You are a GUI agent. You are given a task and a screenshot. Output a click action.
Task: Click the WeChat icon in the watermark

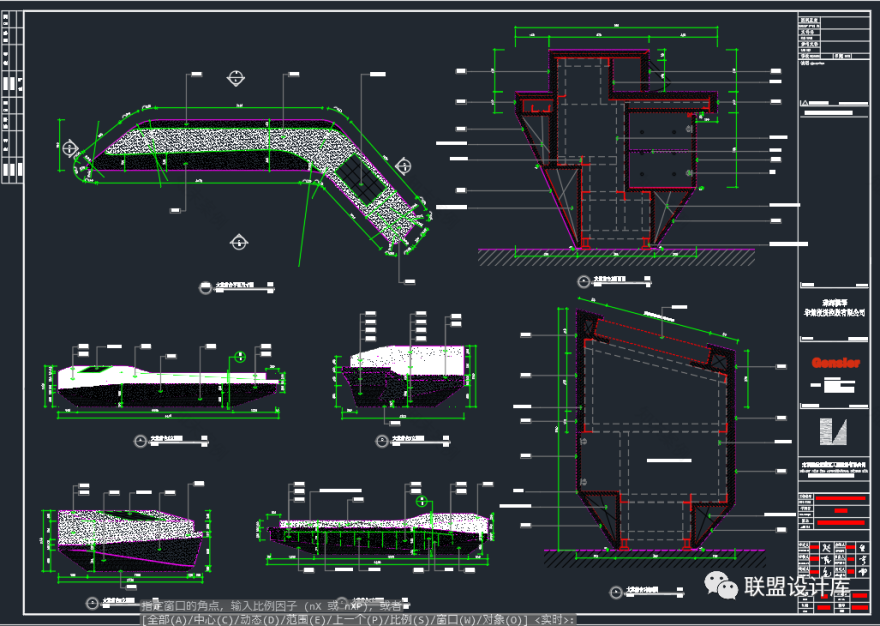[x=720, y=586]
